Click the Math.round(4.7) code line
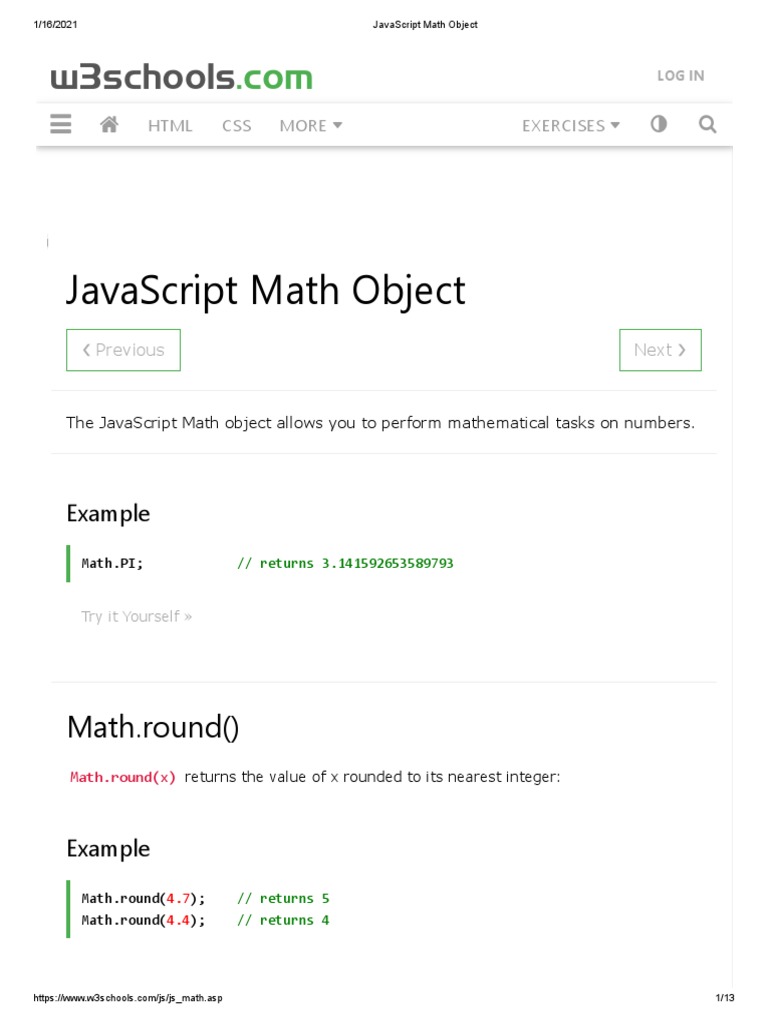The width and height of the screenshot is (768, 1024). [x=143, y=898]
